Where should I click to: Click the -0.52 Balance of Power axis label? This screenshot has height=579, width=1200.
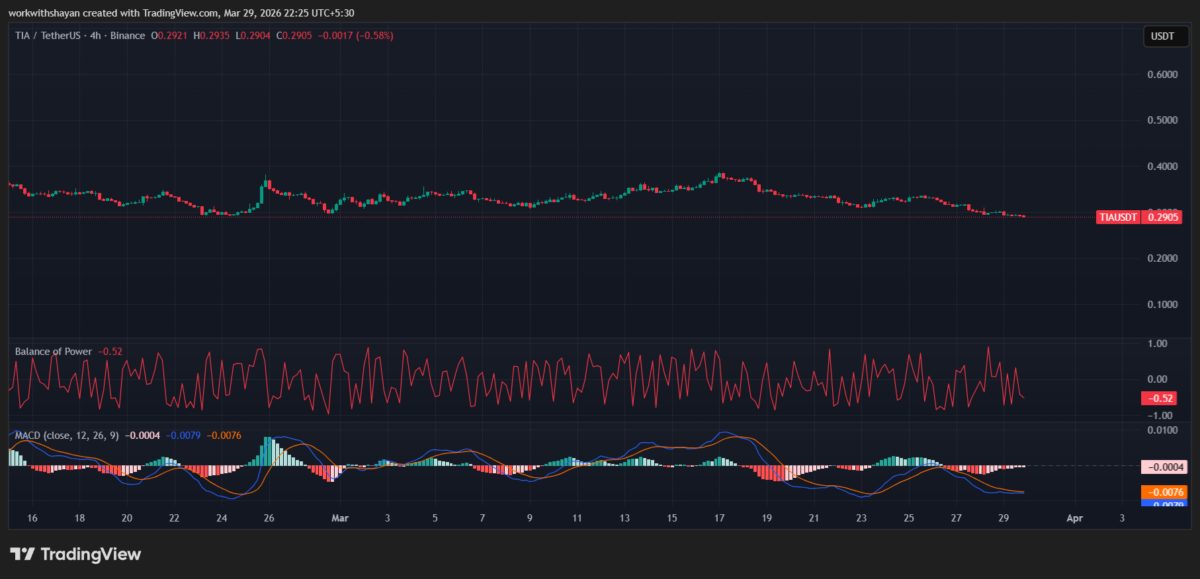coord(1157,400)
